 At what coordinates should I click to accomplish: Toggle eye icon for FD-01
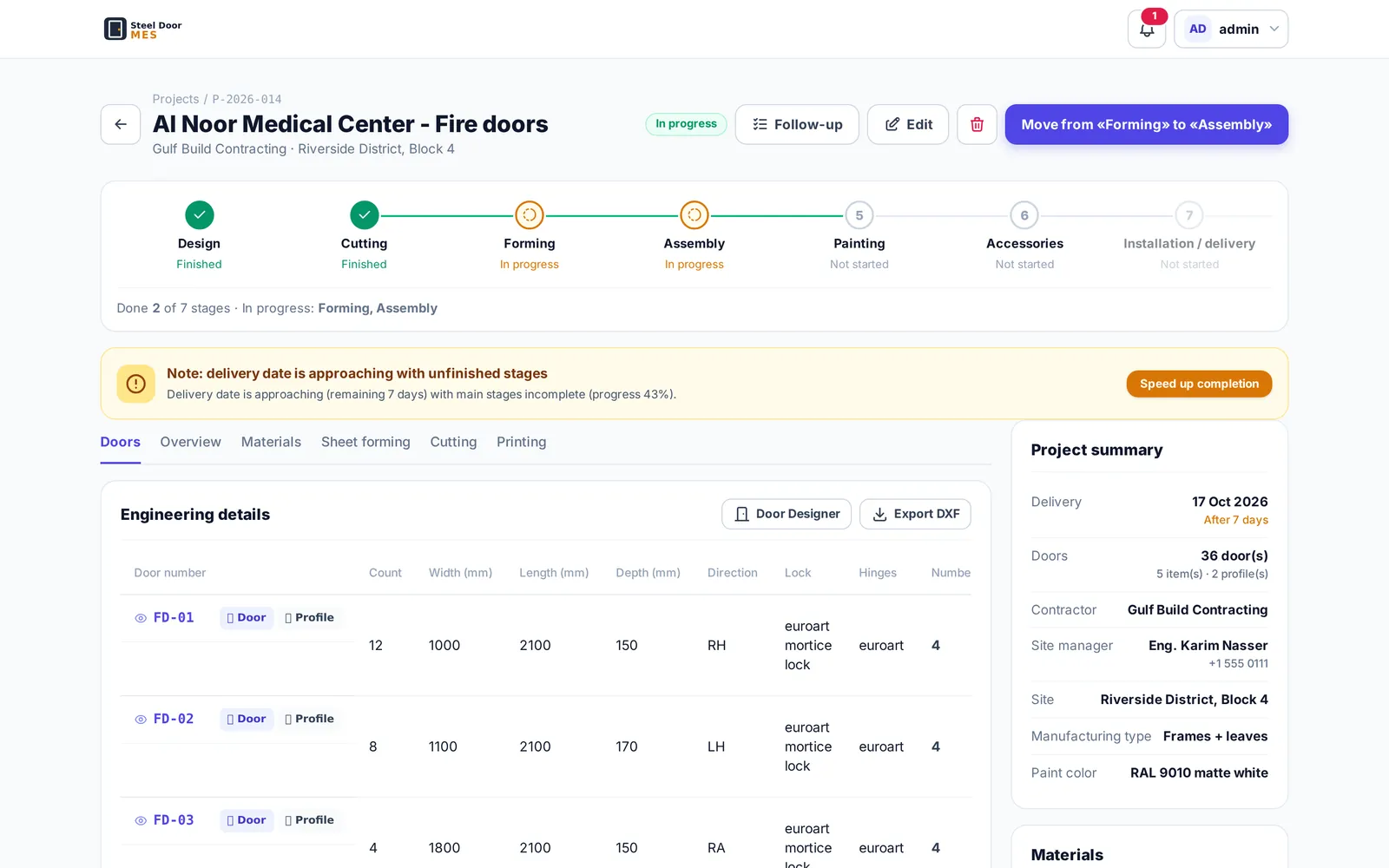coord(141,618)
